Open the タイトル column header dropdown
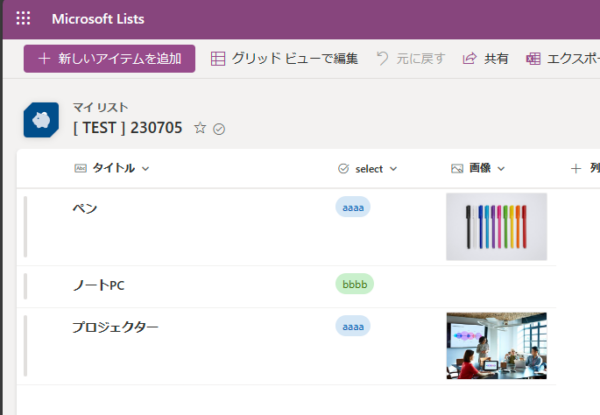600x415 pixels. click(x=111, y=168)
